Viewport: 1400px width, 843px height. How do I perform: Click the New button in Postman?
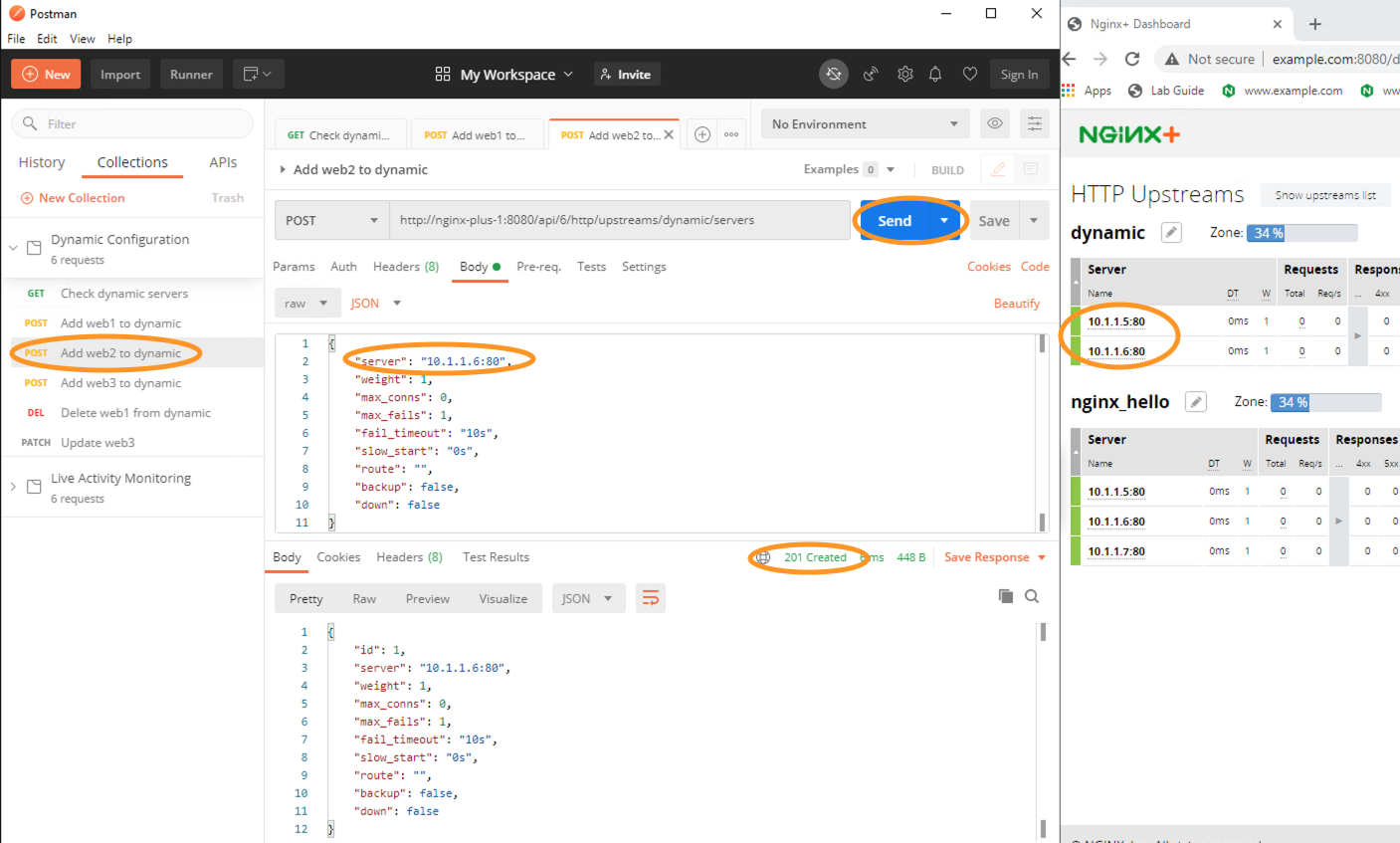click(46, 75)
